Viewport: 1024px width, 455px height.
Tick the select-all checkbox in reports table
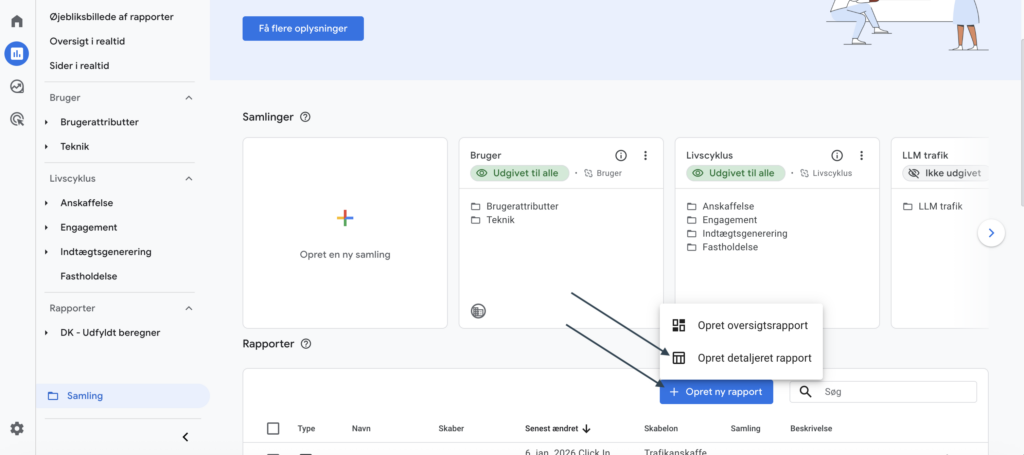(273, 428)
